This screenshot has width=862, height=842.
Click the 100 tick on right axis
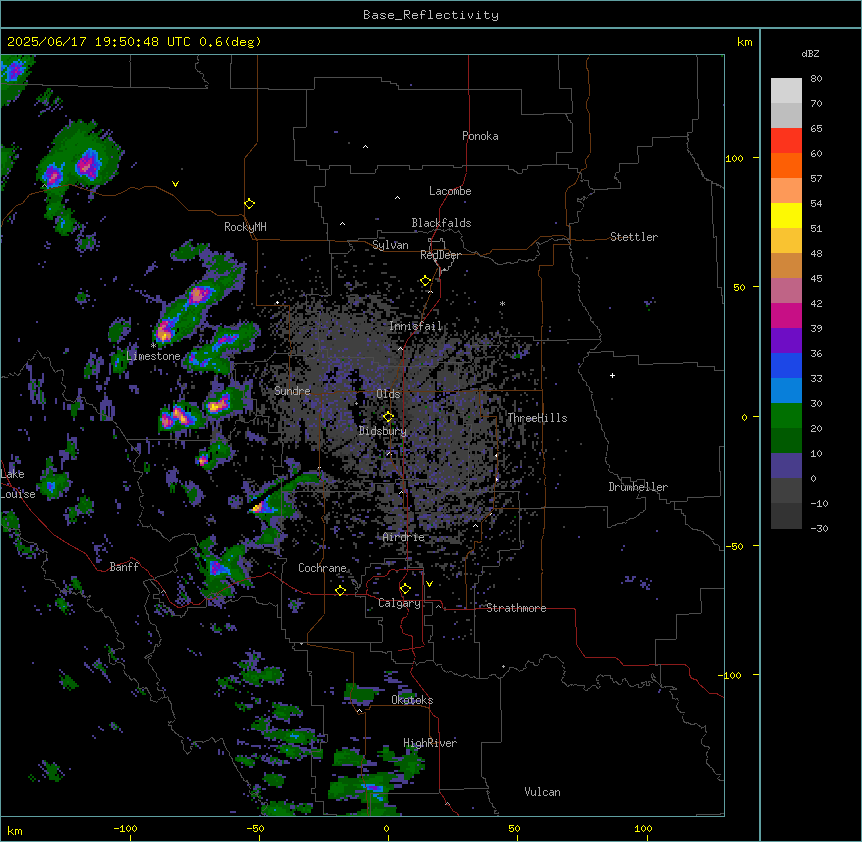click(x=734, y=158)
